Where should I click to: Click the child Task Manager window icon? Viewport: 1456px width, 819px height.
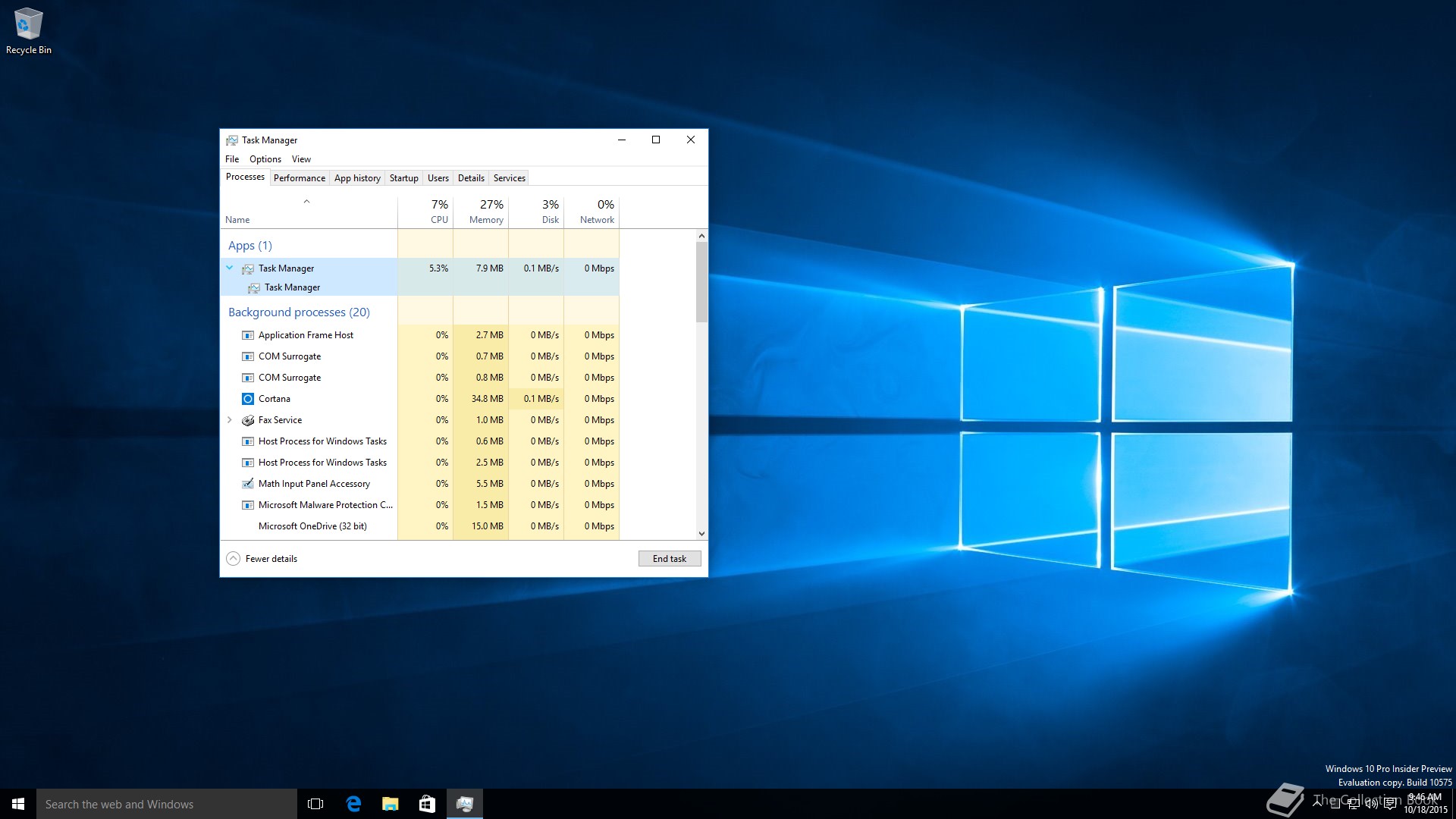[x=254, y=287]
